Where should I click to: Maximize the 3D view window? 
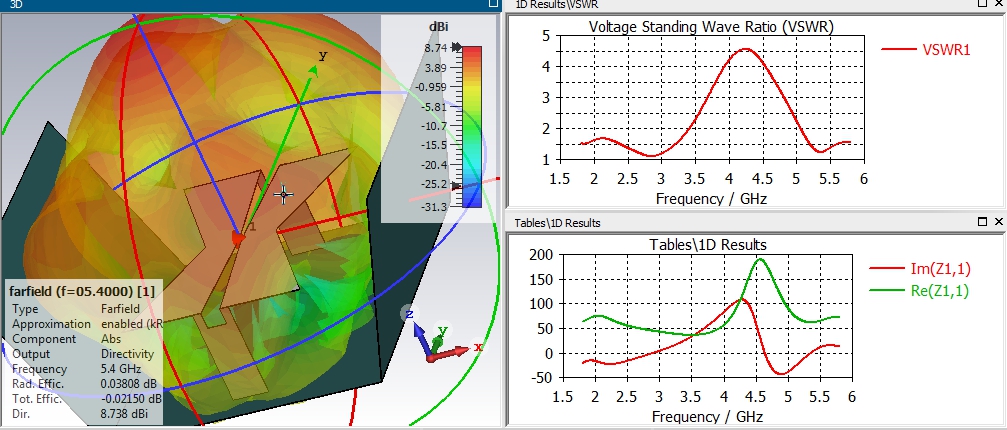click(x=493, y=3)
